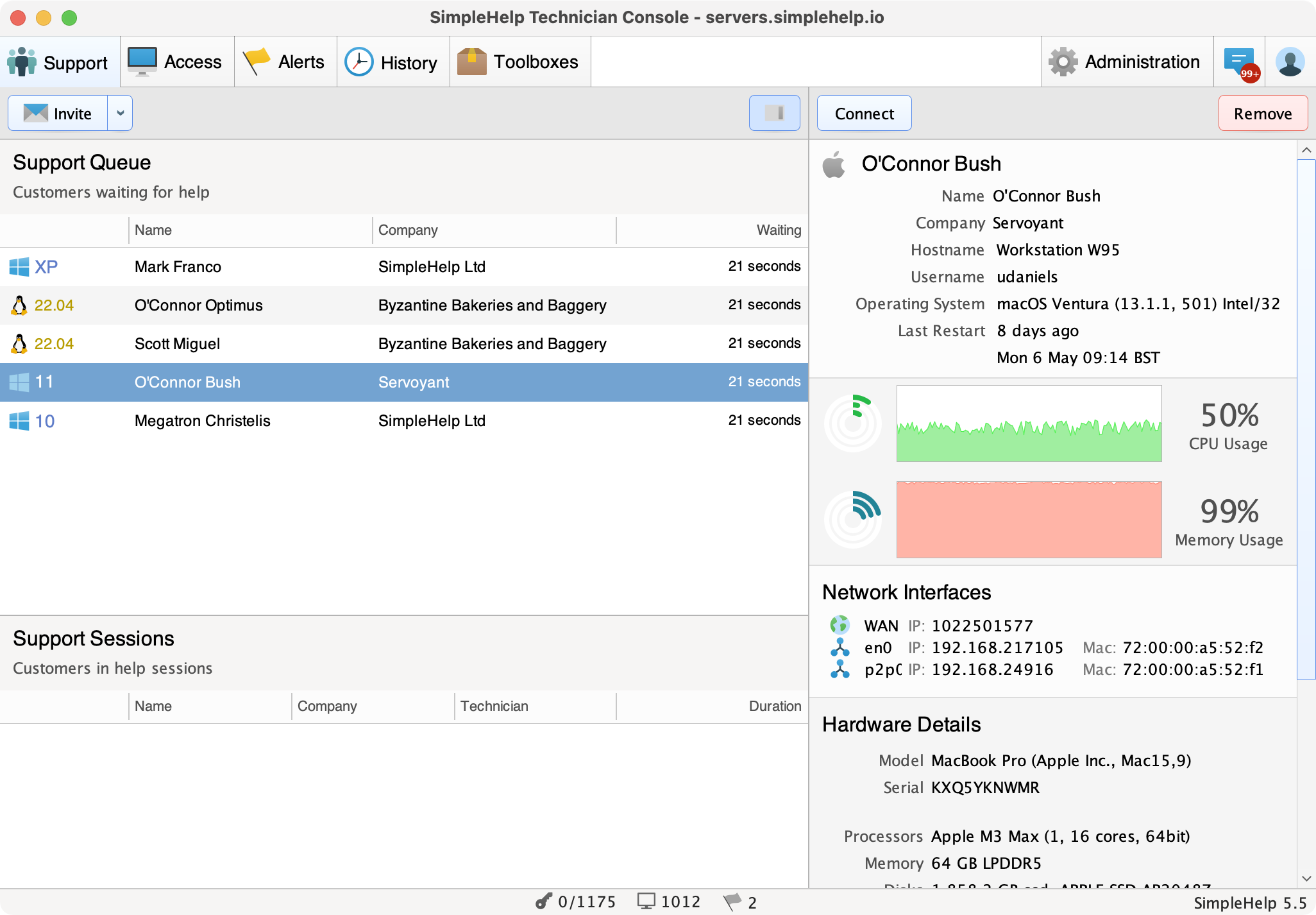This screenshot has height=915, width=1316.
Task: Select O'Connor Optimus in the queue
Action: (404, 305)
